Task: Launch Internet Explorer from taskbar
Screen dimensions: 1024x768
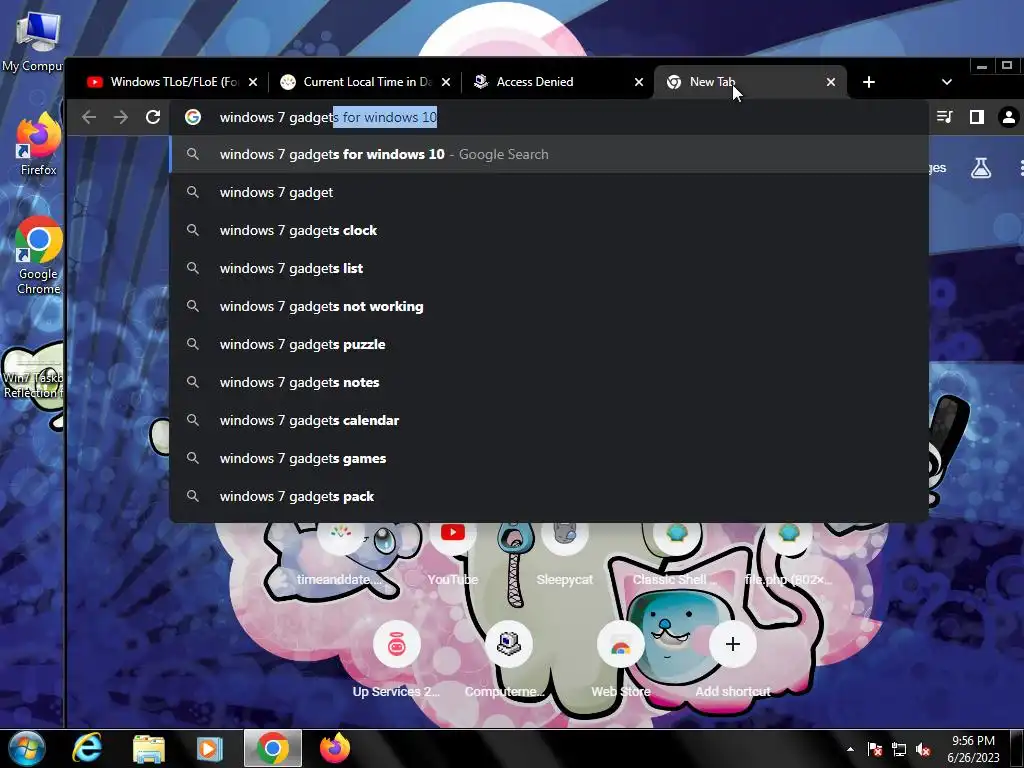Action: 87,748
